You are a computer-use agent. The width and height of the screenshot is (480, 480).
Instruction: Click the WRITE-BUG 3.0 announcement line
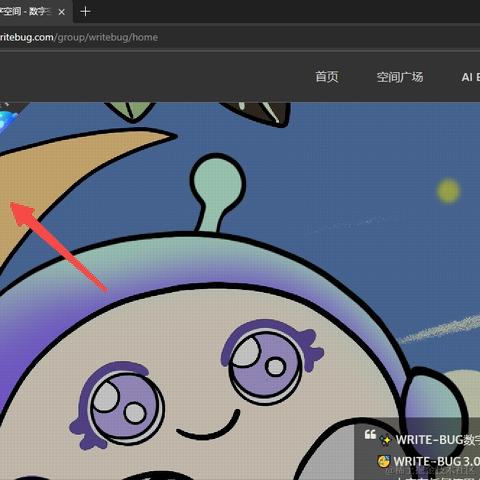(436, 461)
